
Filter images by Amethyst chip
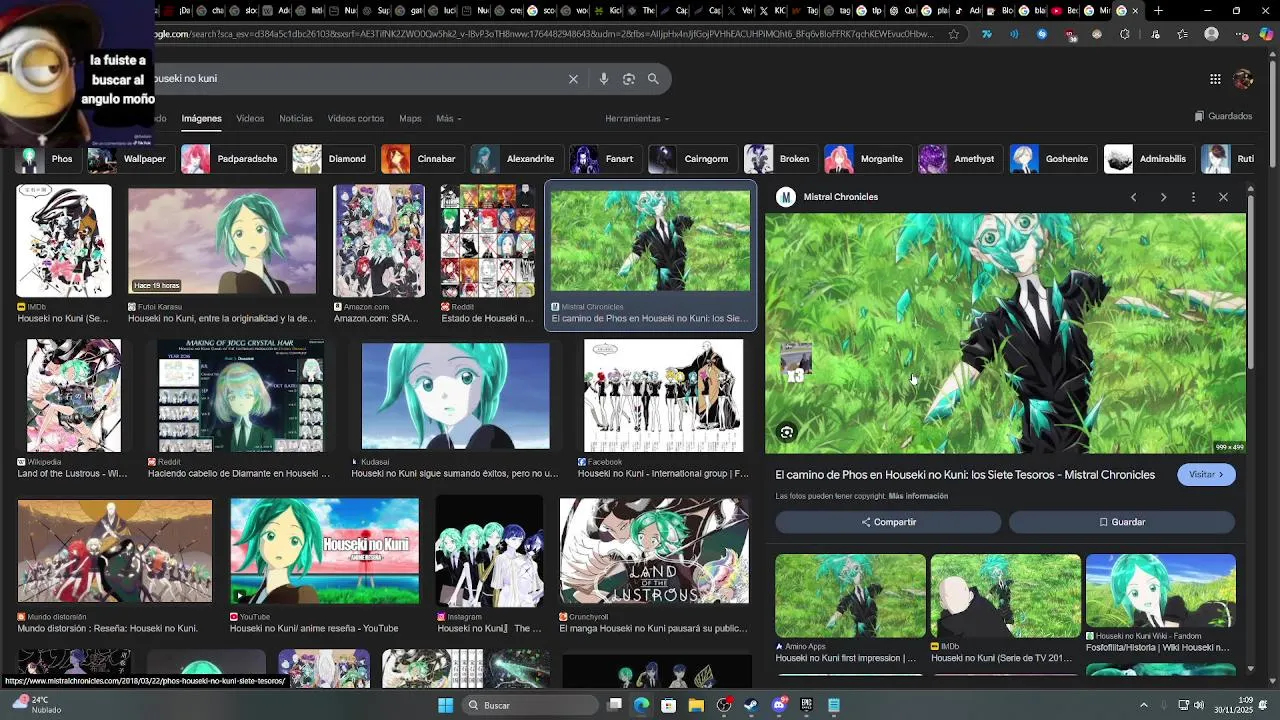(960, 159)
